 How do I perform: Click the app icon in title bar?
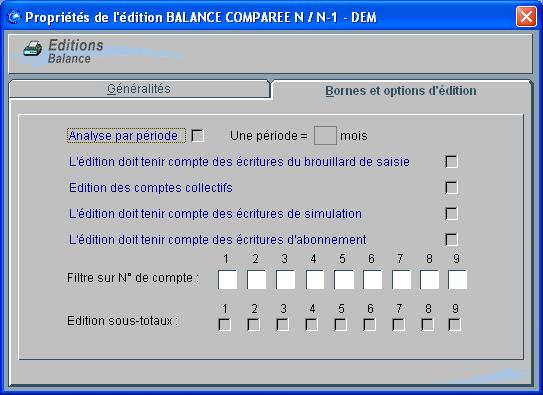coord(14,17)
